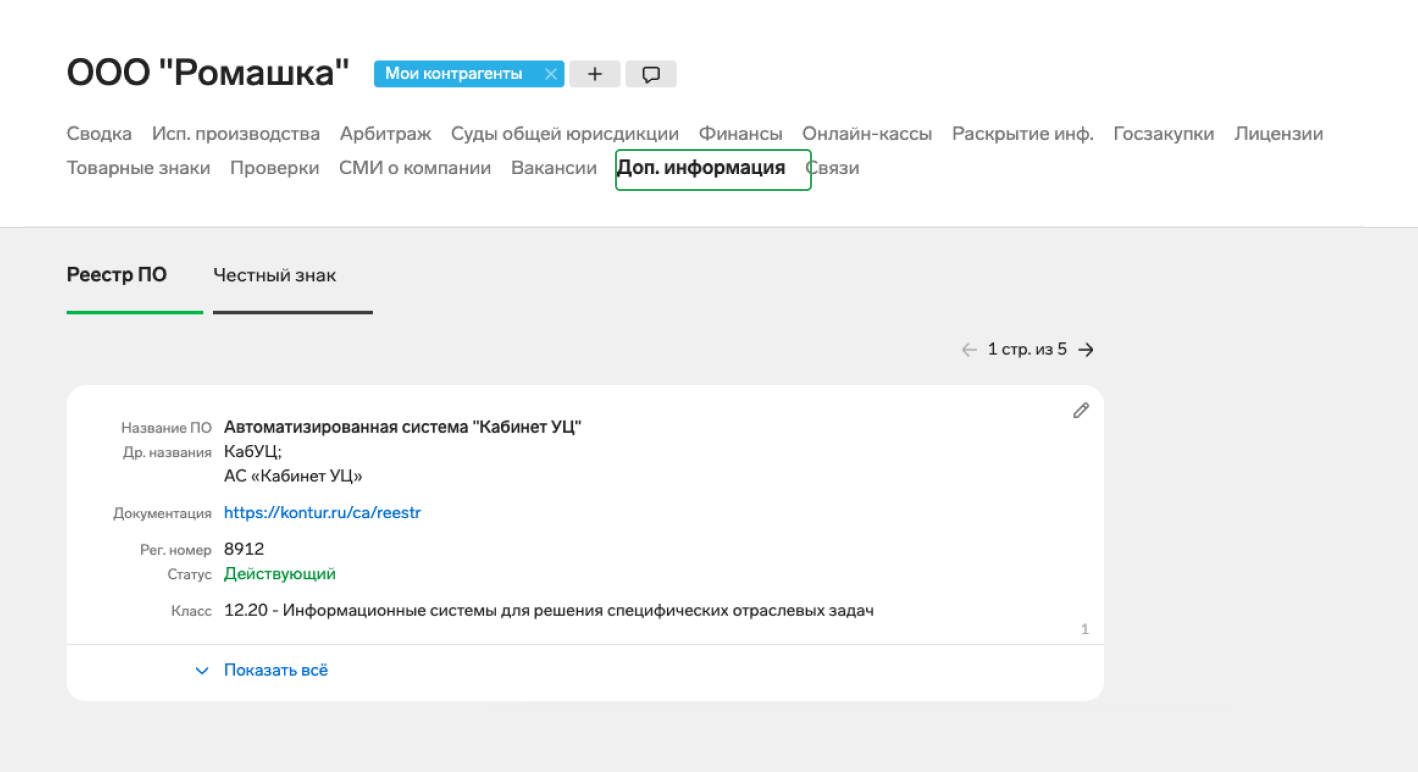Open the comment bubble icon
The image size is (1418, 772).
click(651, 73)
